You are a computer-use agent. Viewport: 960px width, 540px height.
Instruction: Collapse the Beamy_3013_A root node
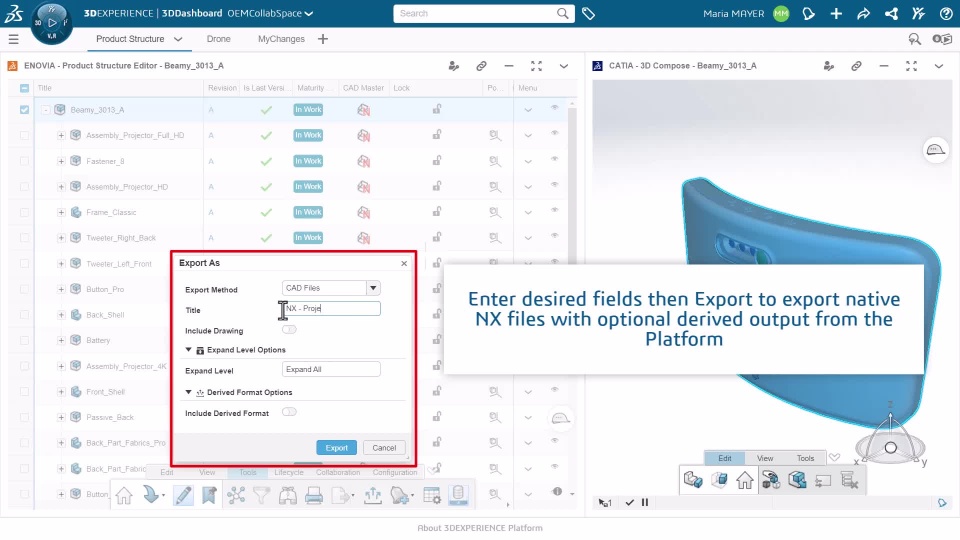(45, 110)
